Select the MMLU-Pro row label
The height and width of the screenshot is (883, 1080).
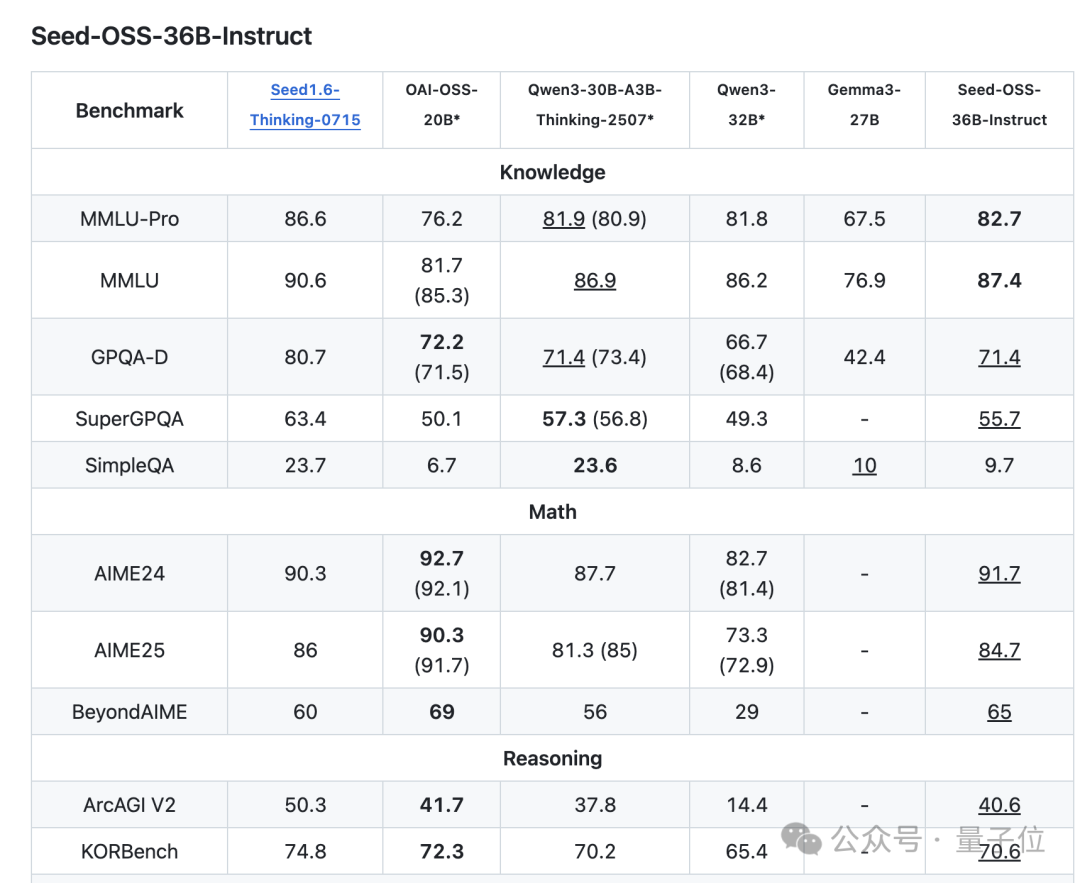pos(130,219)
